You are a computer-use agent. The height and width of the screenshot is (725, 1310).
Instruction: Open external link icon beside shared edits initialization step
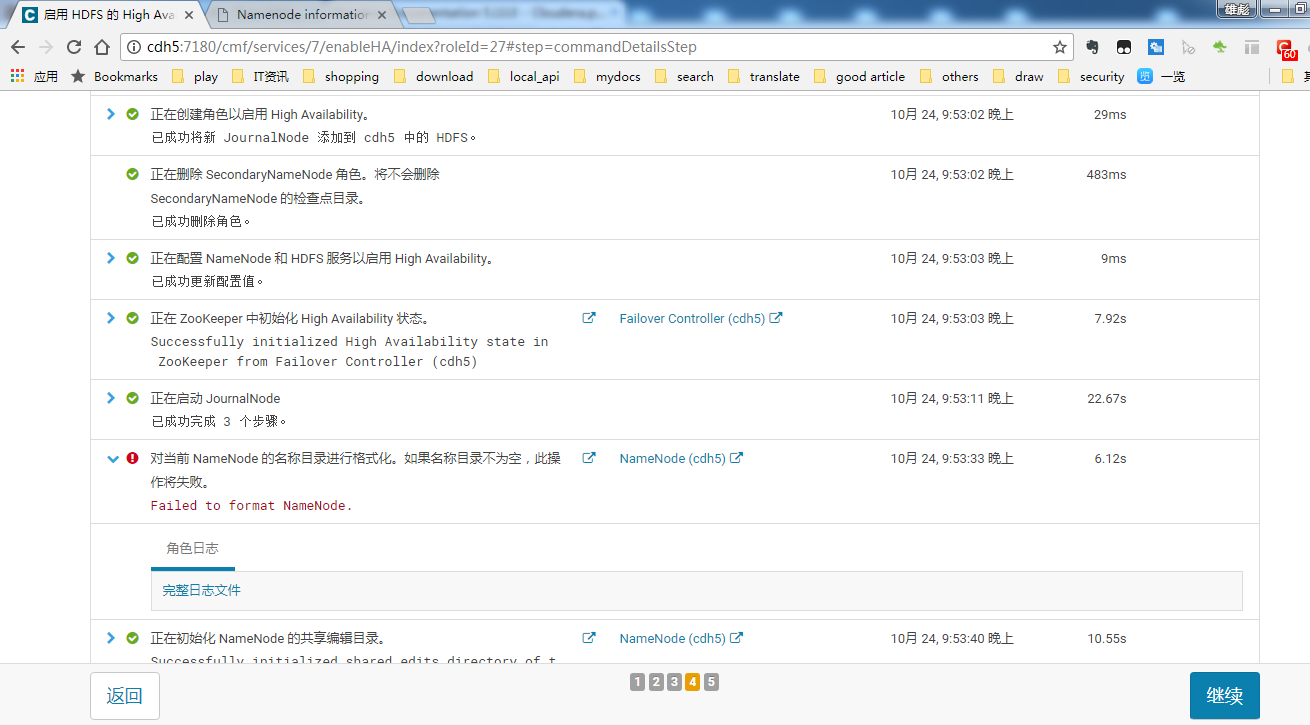(x=589, y=638)
